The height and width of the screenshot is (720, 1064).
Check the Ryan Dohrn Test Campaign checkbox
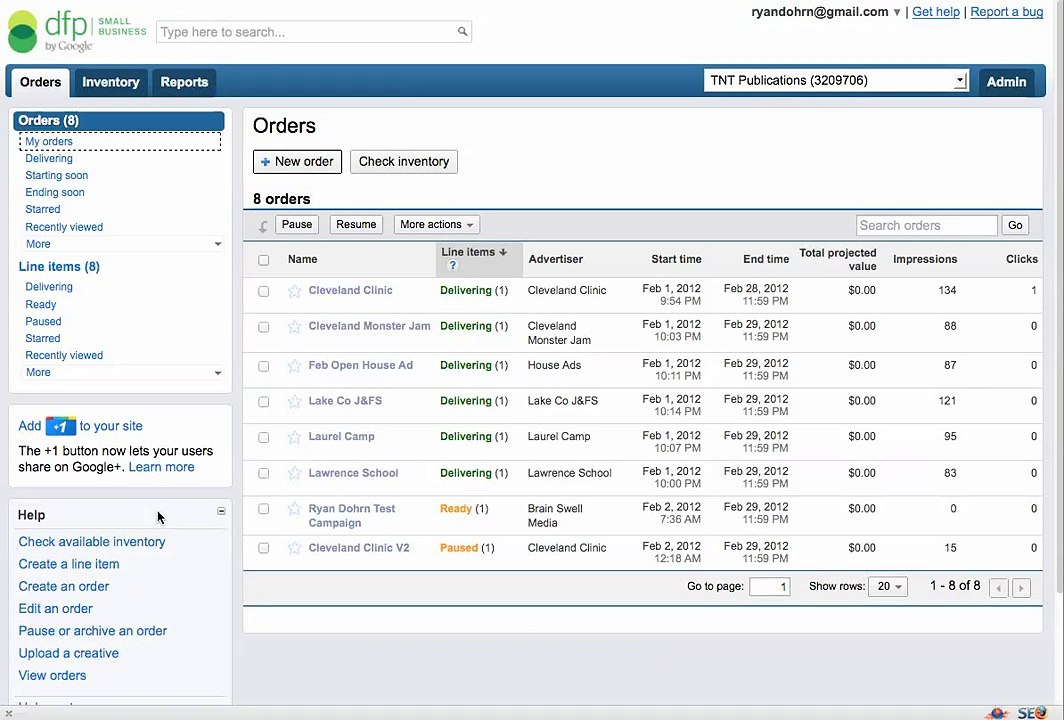[x=263, y=509]
